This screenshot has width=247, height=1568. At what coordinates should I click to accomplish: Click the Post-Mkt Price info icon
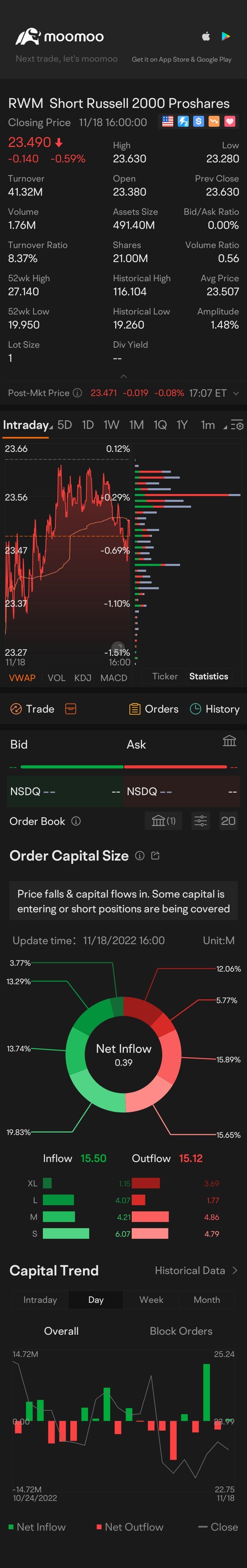pyautogui.click(x=78, y=393)
